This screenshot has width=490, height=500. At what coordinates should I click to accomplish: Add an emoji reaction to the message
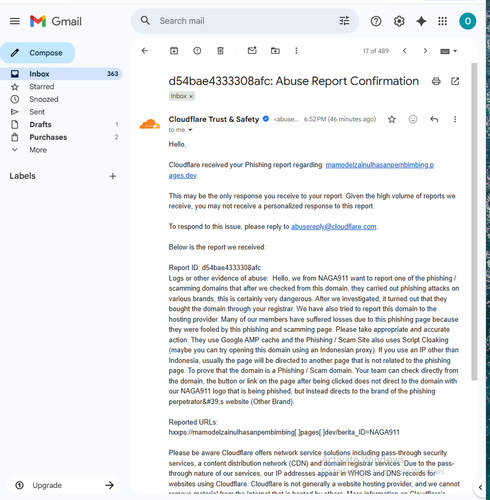pos(413,119)
